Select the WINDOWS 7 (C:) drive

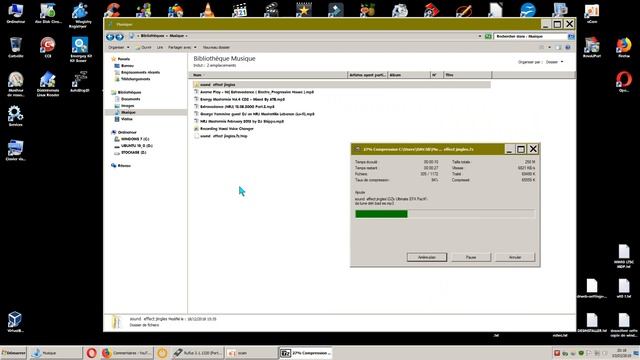pyautogui.click(x=135, y=139)
